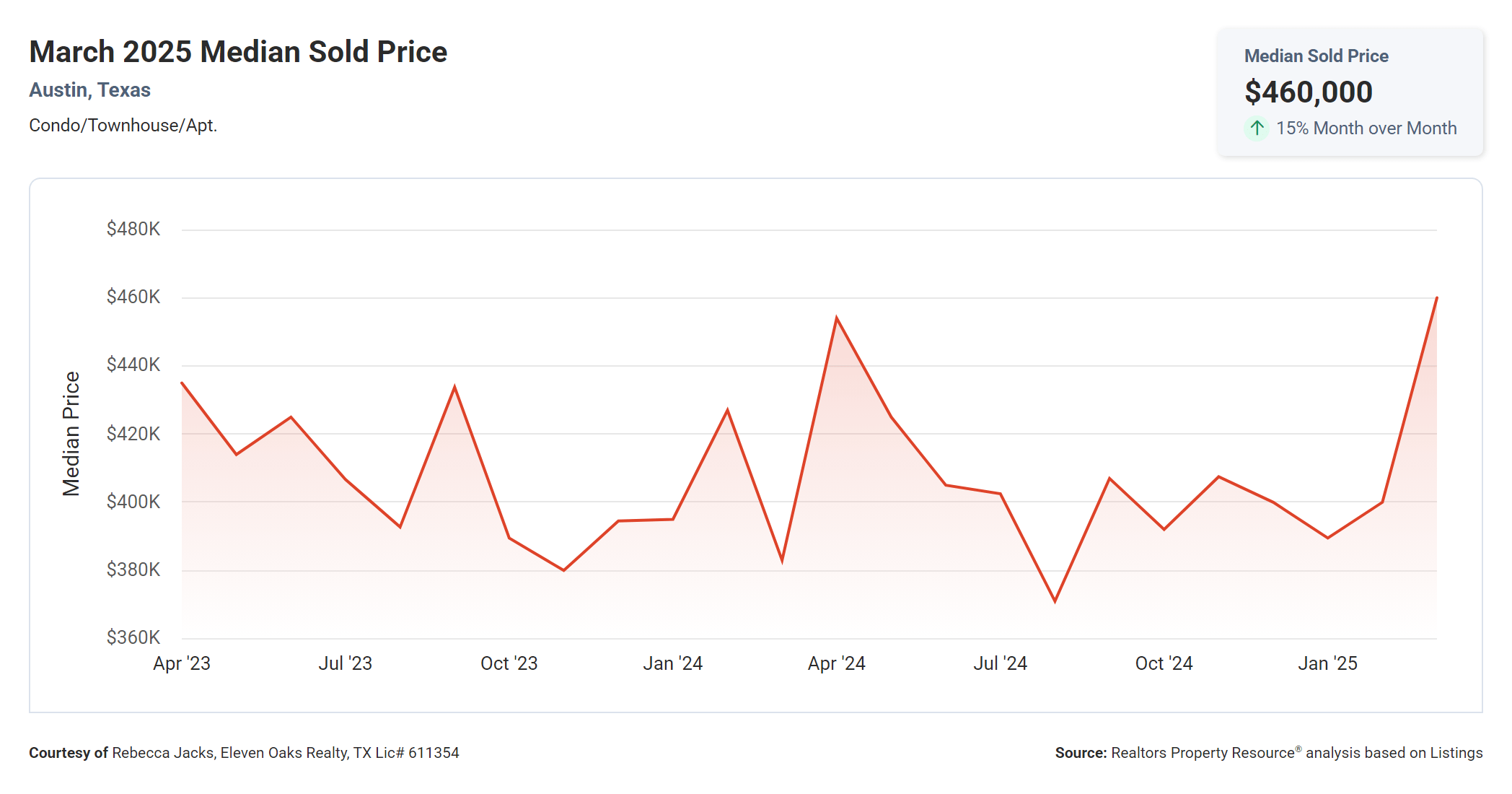The height and width of the screenshot is (794, 1512).
Task: Select the Jan '25 x-axis label
Action: [1327, 663]
